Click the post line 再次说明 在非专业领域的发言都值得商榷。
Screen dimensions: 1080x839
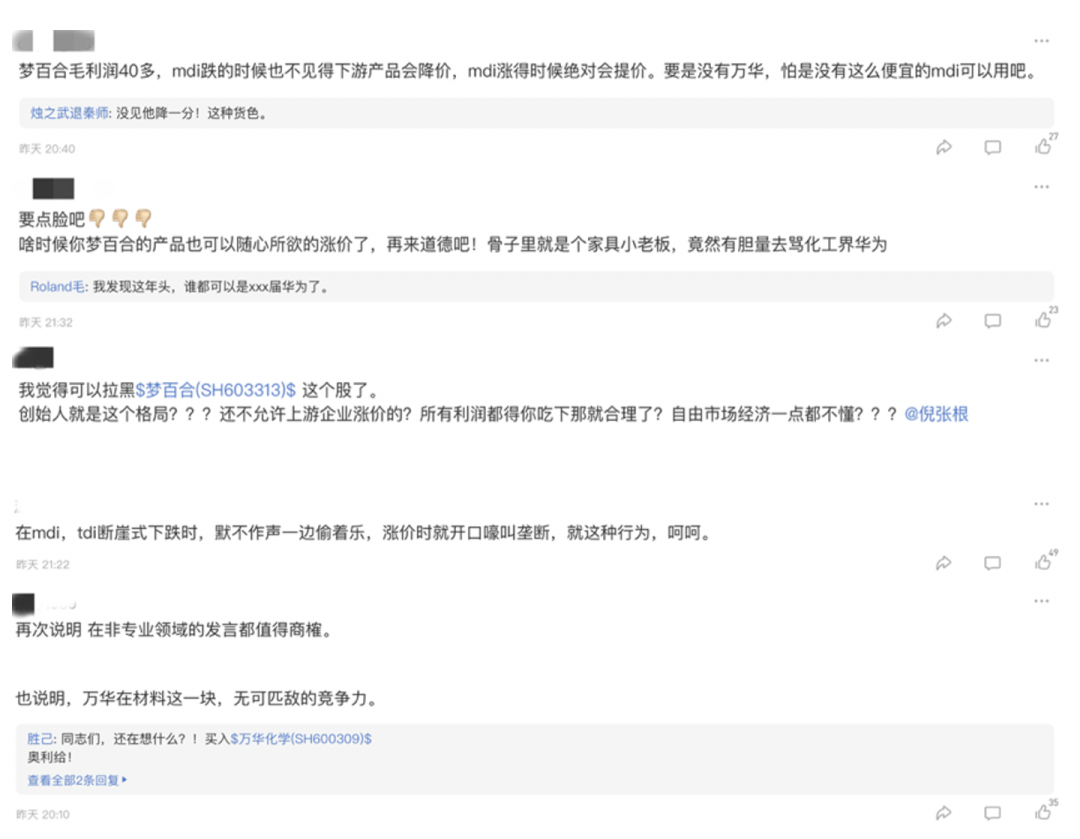174,630
